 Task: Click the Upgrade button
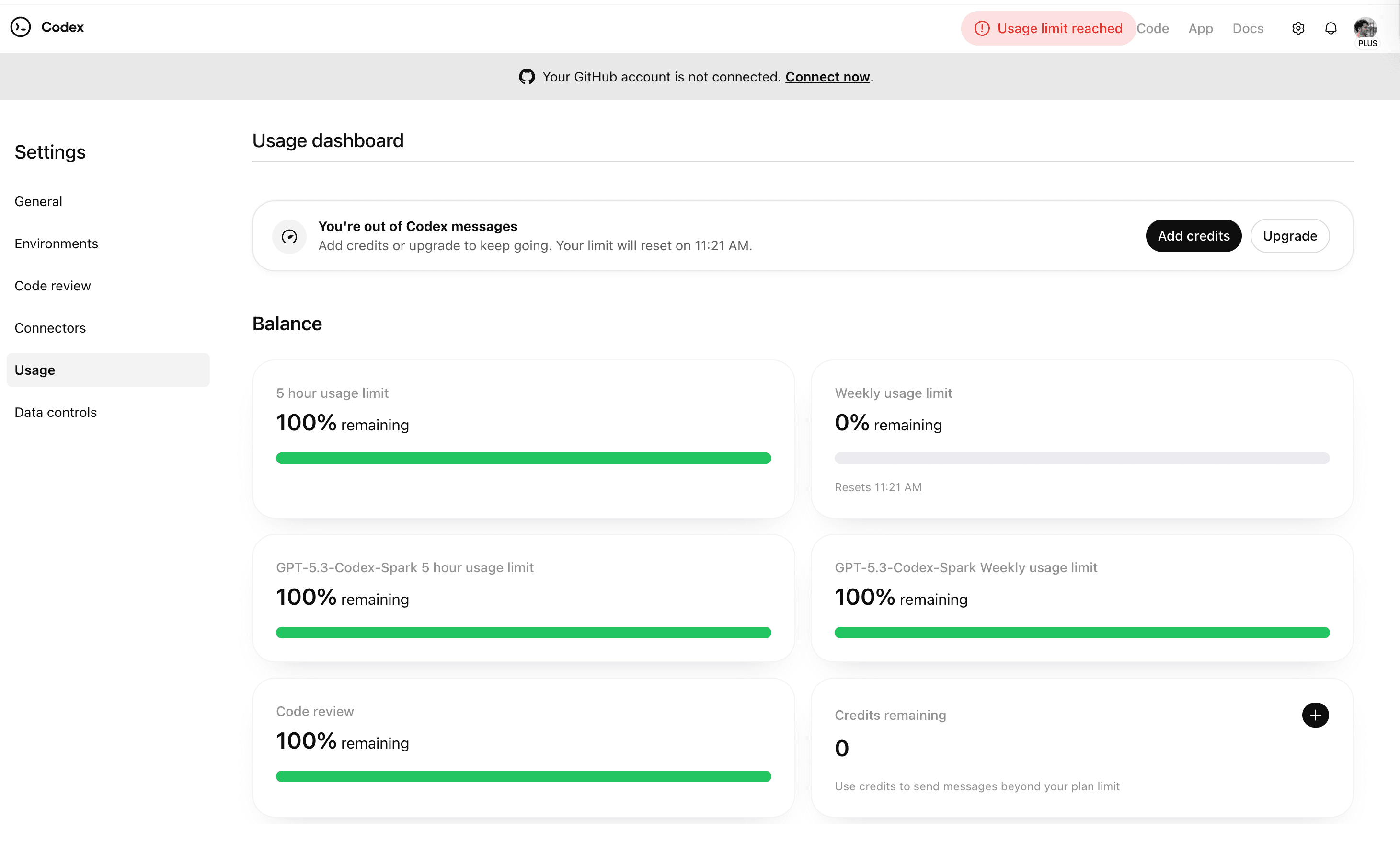point(1290,235)
